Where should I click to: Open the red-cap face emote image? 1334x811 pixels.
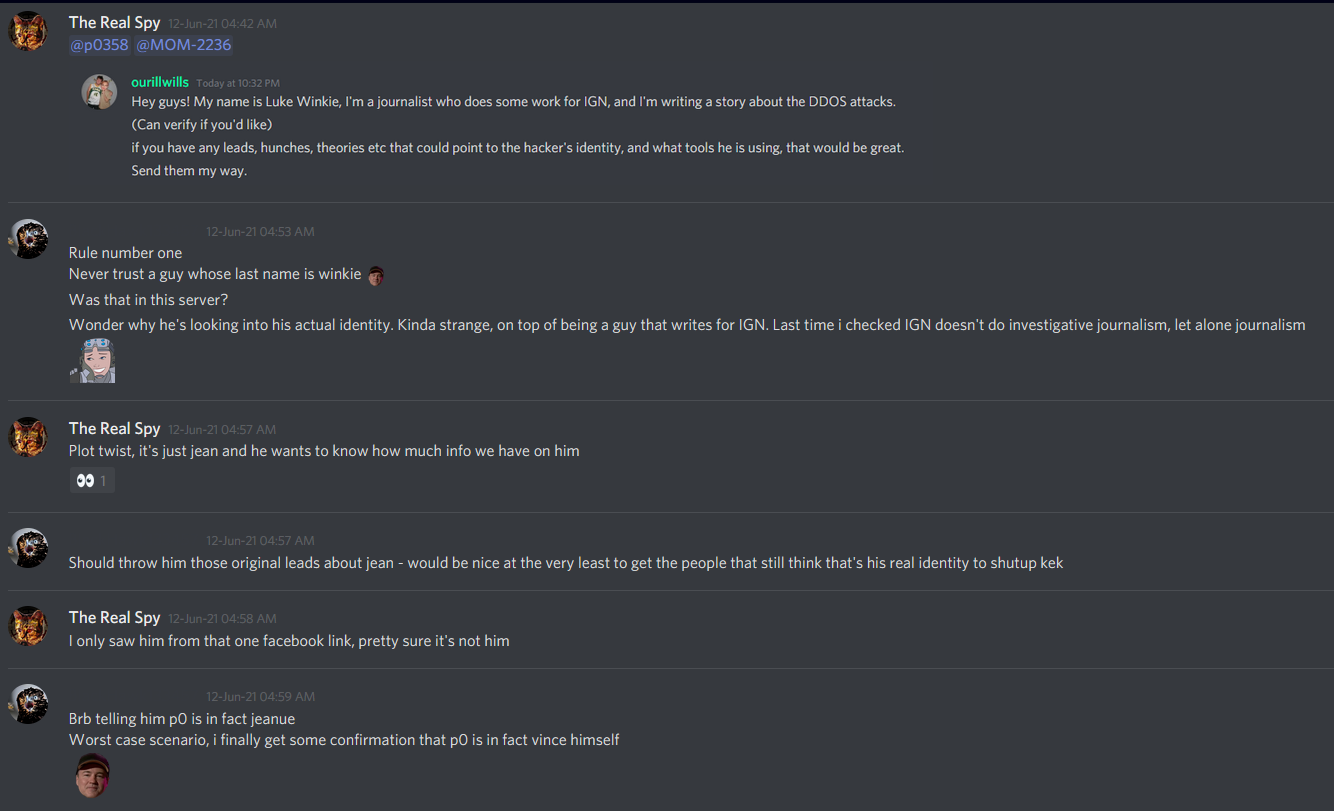coord(93,775)
